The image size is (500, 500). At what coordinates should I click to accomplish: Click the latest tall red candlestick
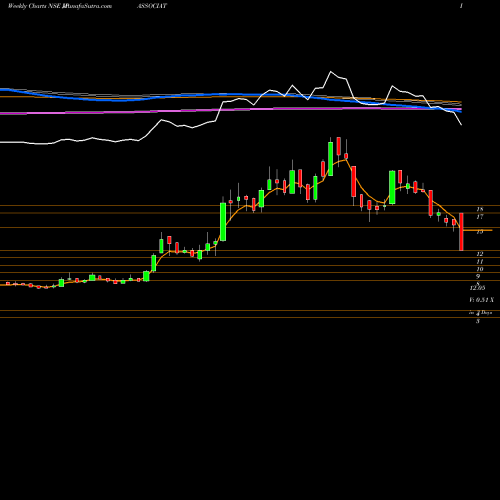pos(461,232)
